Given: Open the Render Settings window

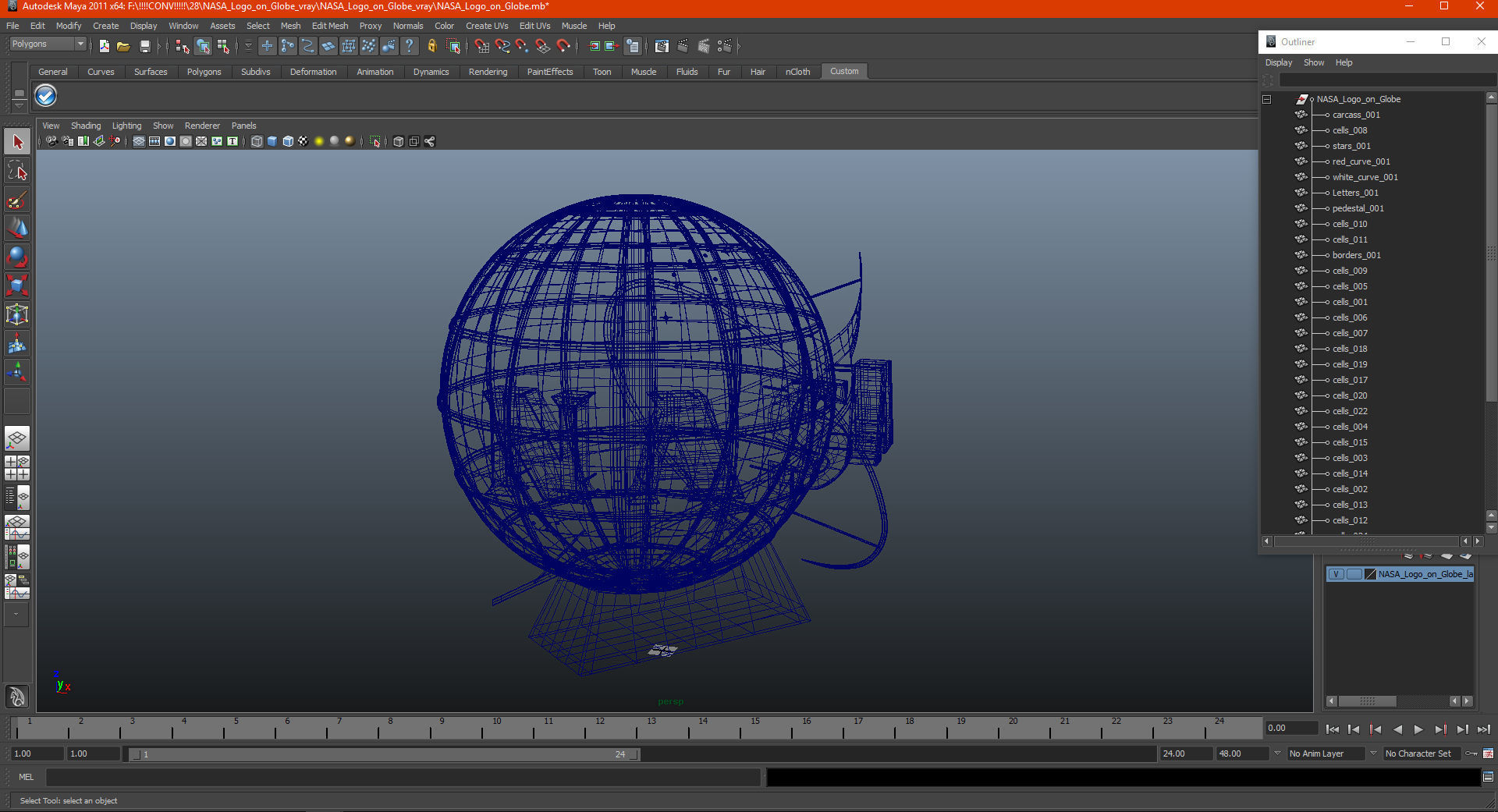Looking at the screenshot, I should click(x=725, y=46).
